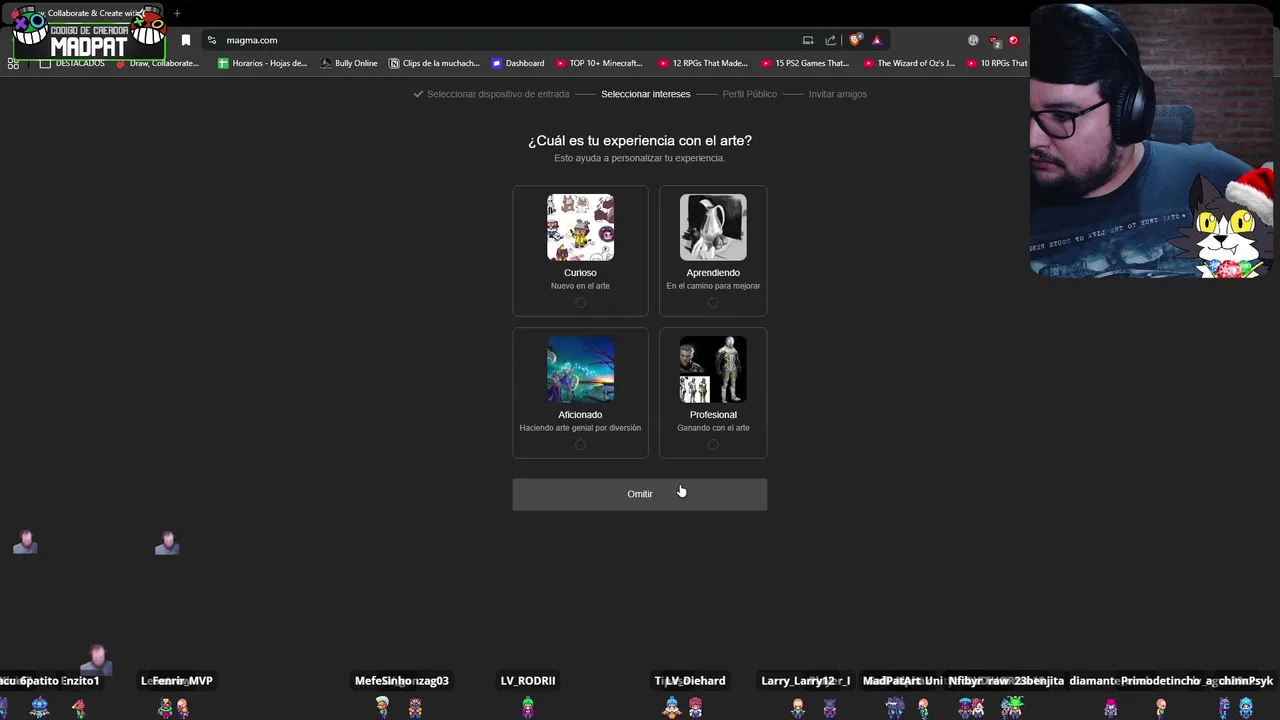Open the DESTACADOS bookmarks folder
The height and width of the screenshot is (720, 1280).
point(72,63)
